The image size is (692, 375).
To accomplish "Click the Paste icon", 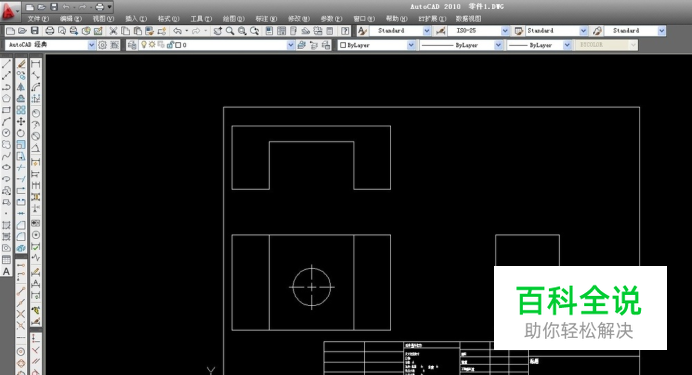I will (x=138, y=31).
